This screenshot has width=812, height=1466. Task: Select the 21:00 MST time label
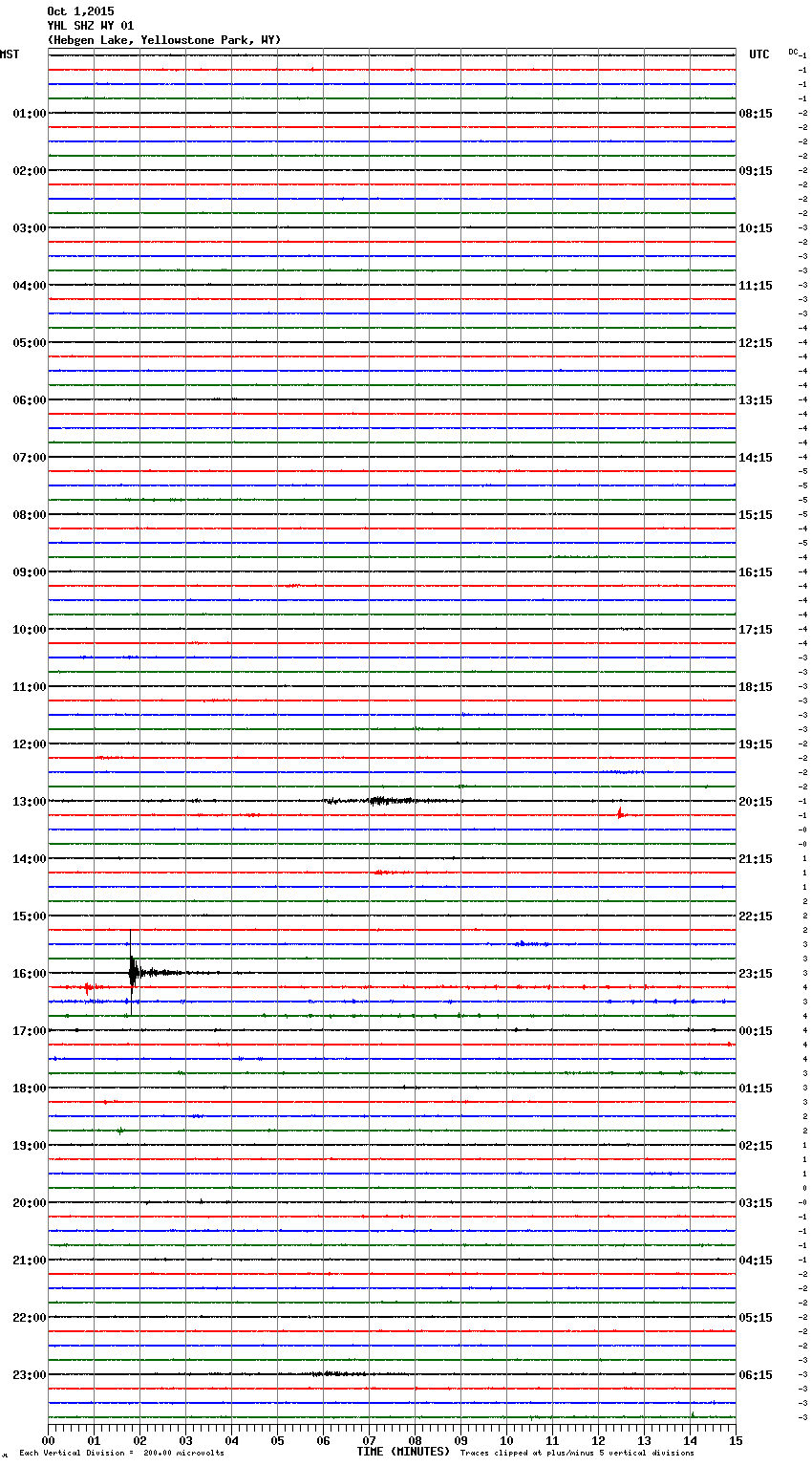[x=30, y=1261]
